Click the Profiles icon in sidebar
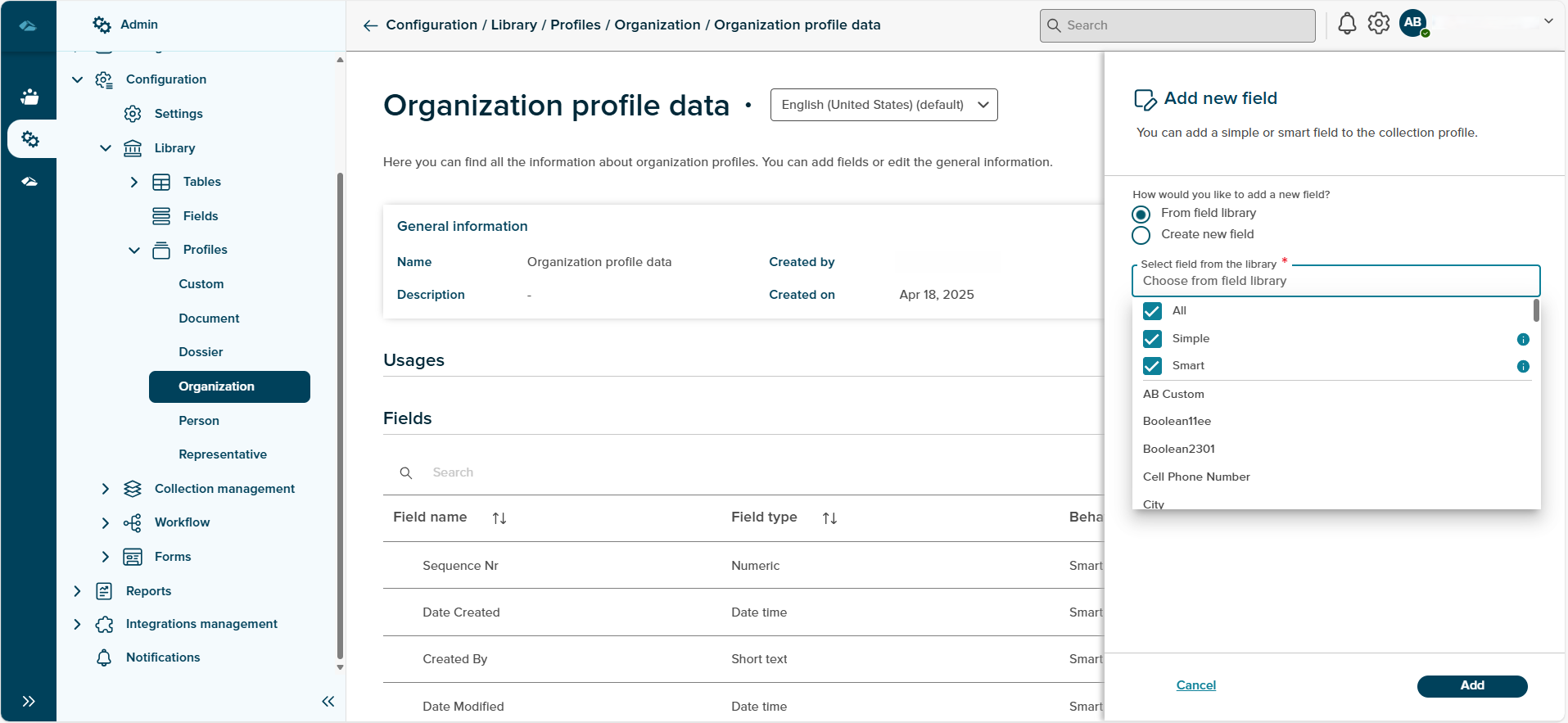1568x723 pixels. click(x=161, y=250)
